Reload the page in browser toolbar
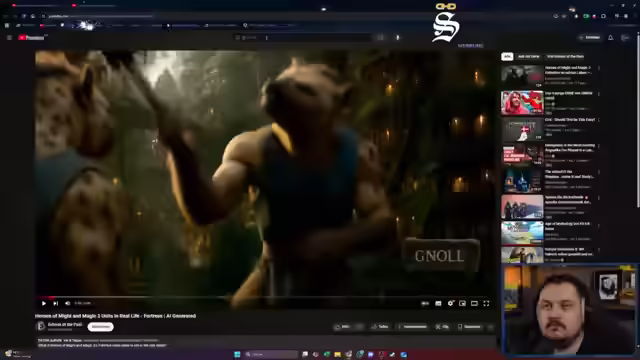640x360 pixels. click(24, 16)
